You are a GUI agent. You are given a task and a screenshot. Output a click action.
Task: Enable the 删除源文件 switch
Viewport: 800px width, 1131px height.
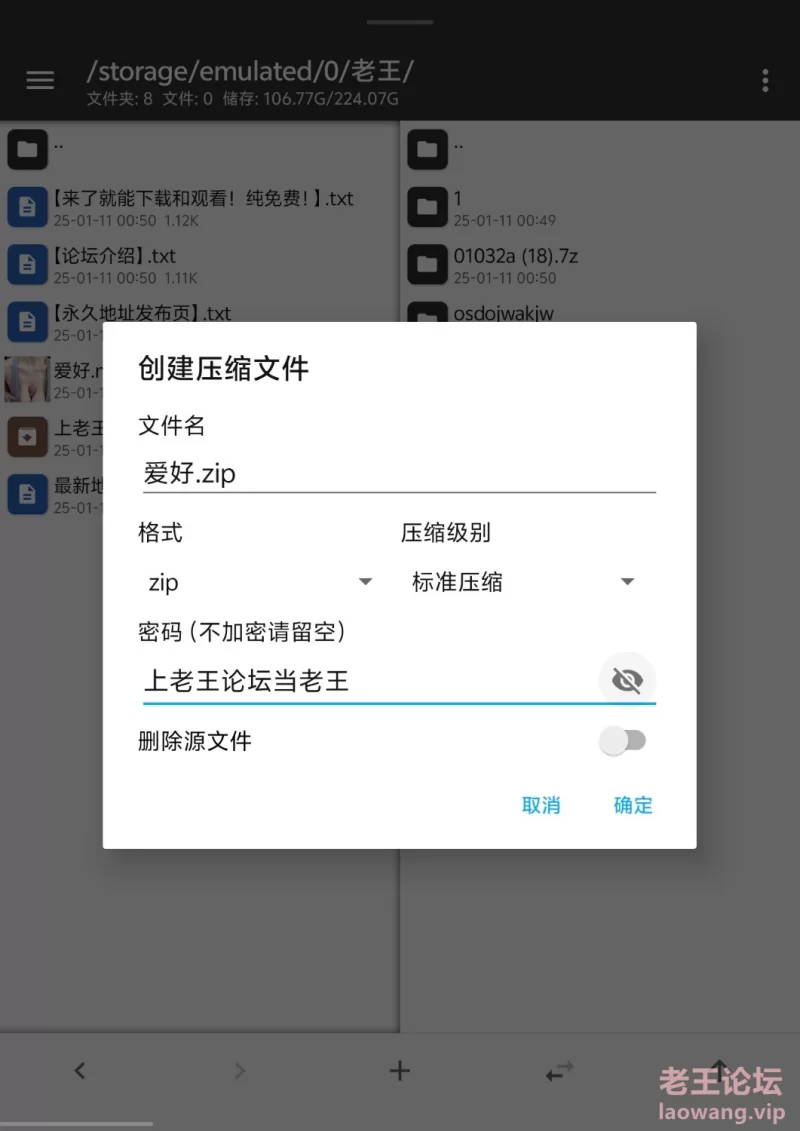(x=624, y=741)
